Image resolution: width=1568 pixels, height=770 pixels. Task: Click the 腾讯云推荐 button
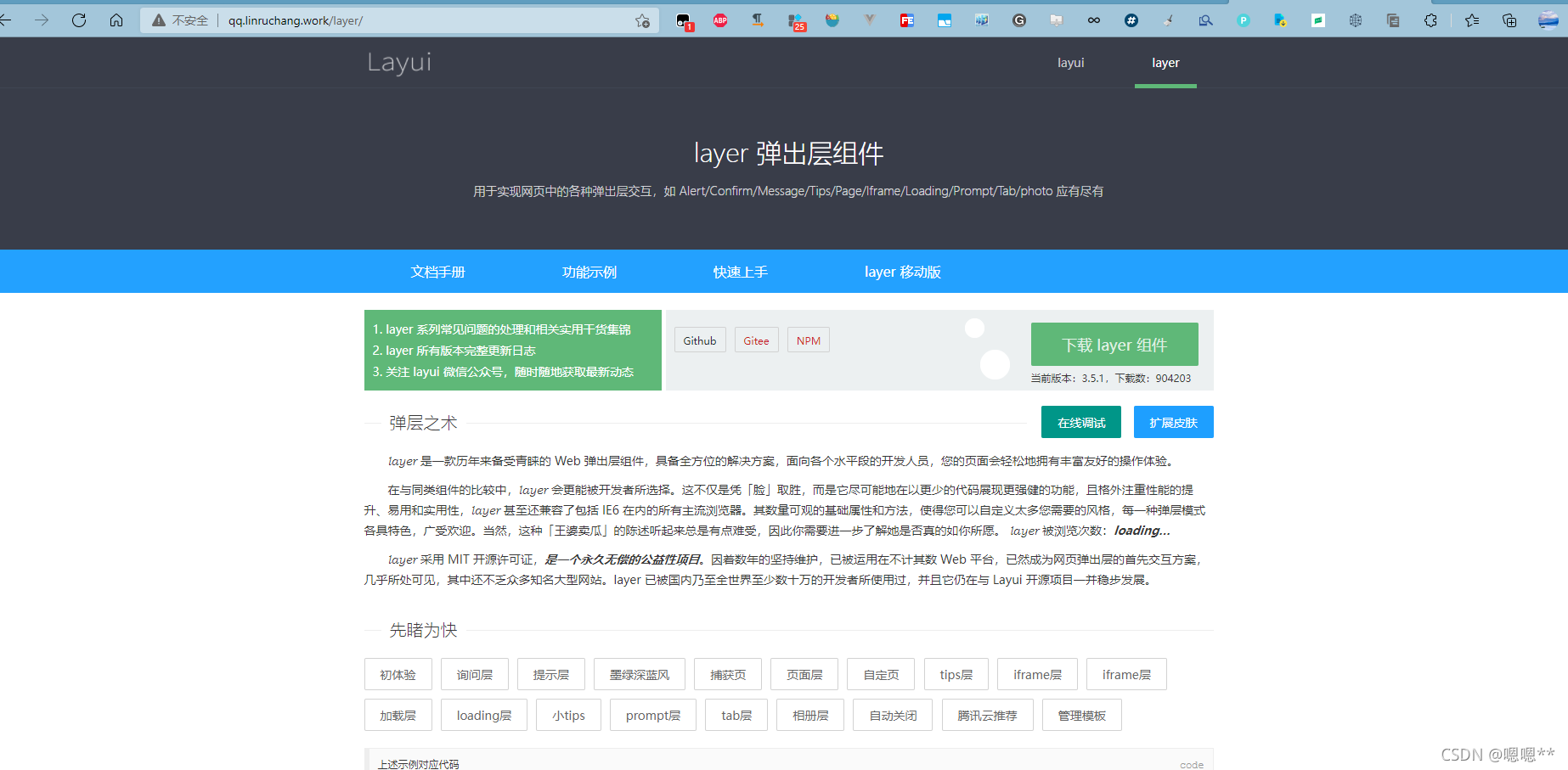[x=988, y=715]
